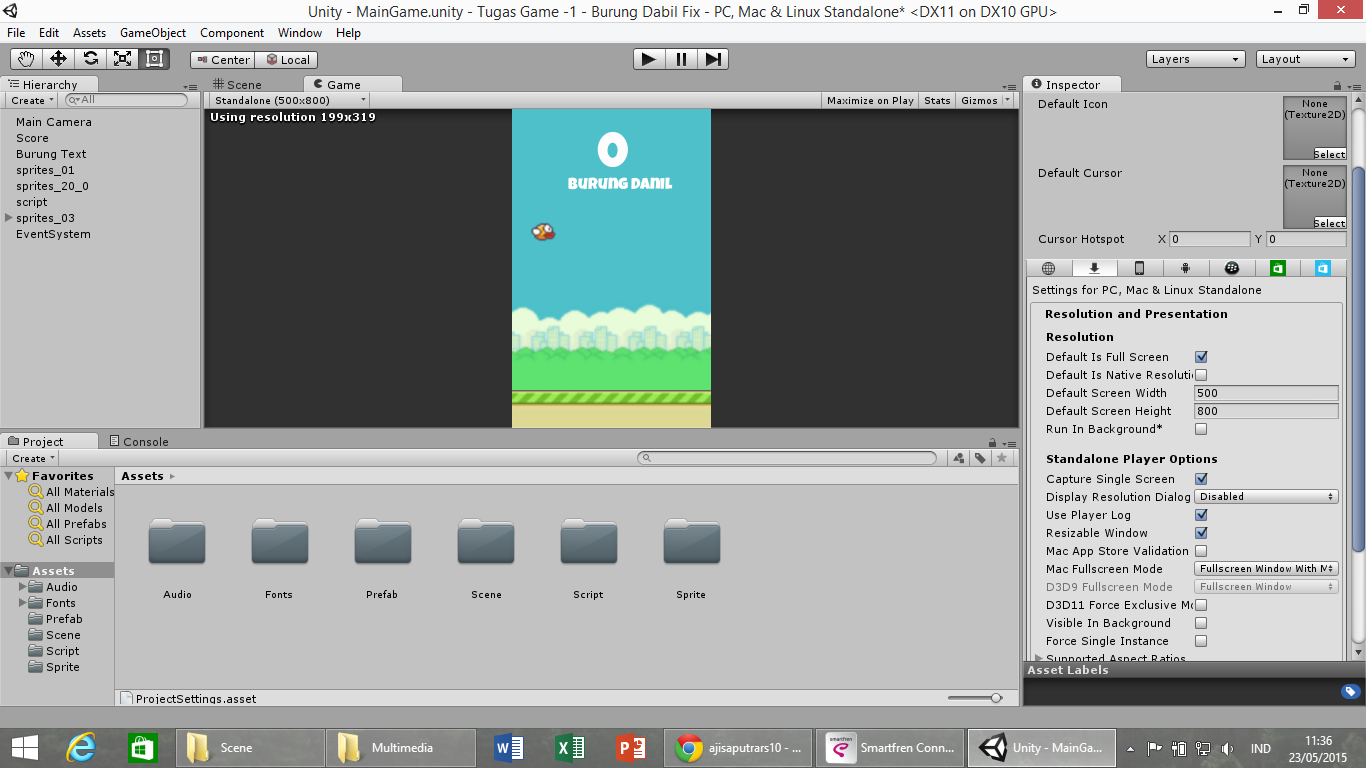Enable Default Is Native Resolution
This screenshot has width=1366, height=768.
point(1201,375)
